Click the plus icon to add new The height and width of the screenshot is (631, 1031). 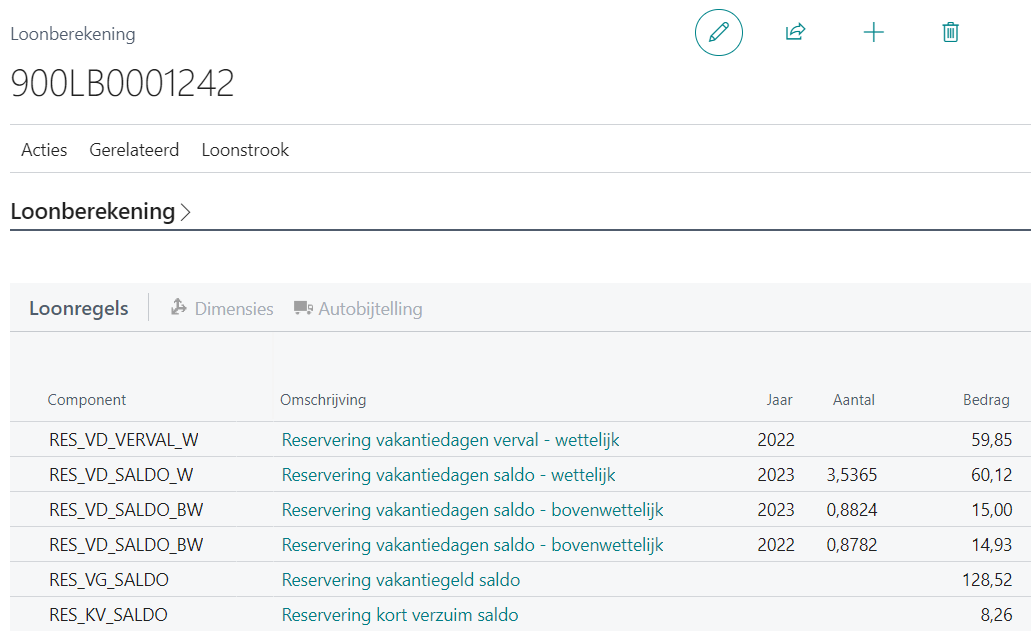click(873, 32)
